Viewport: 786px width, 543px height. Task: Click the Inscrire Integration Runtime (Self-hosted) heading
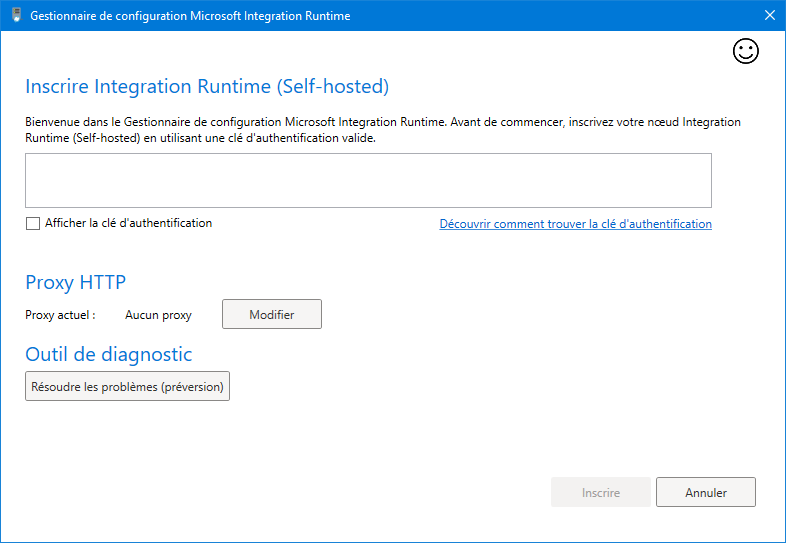click(207, 86)
